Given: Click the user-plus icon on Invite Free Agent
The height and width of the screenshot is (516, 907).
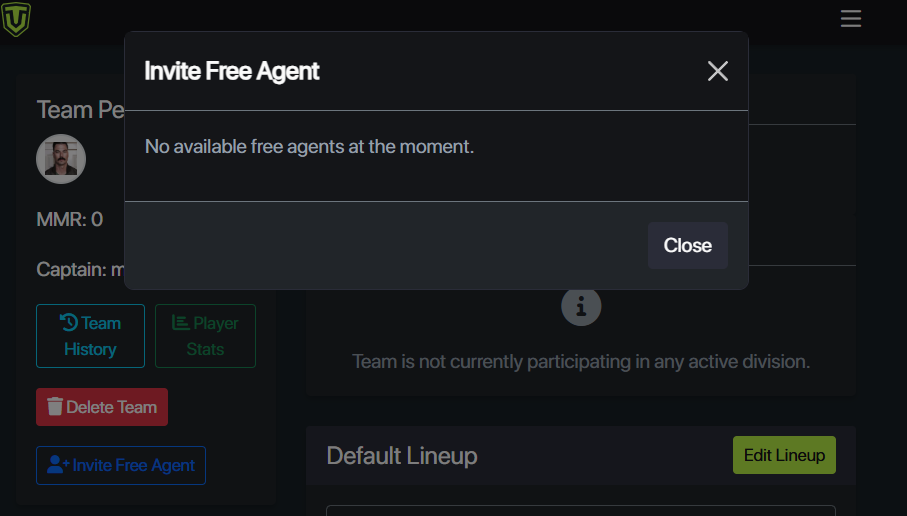Looking at the screenshot, I should (58, 465).
